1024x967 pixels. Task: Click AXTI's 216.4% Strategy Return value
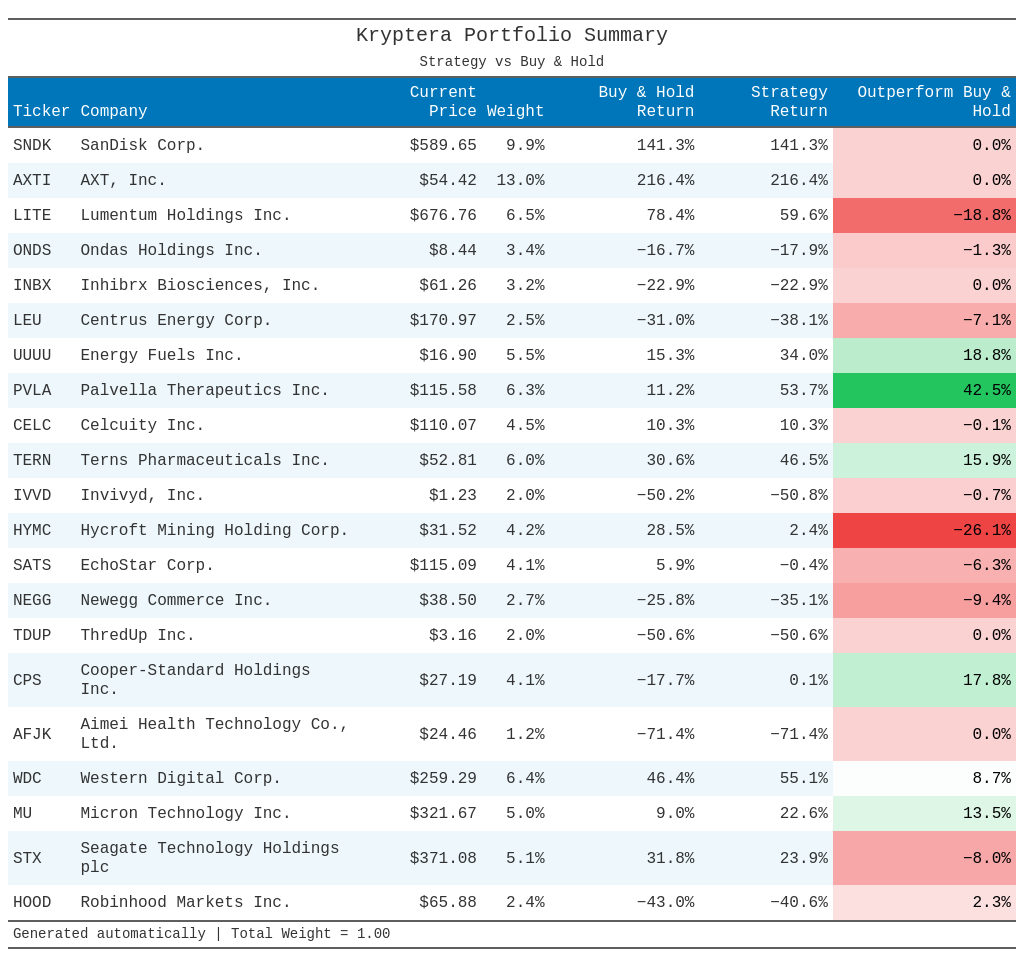click(799, 180)
